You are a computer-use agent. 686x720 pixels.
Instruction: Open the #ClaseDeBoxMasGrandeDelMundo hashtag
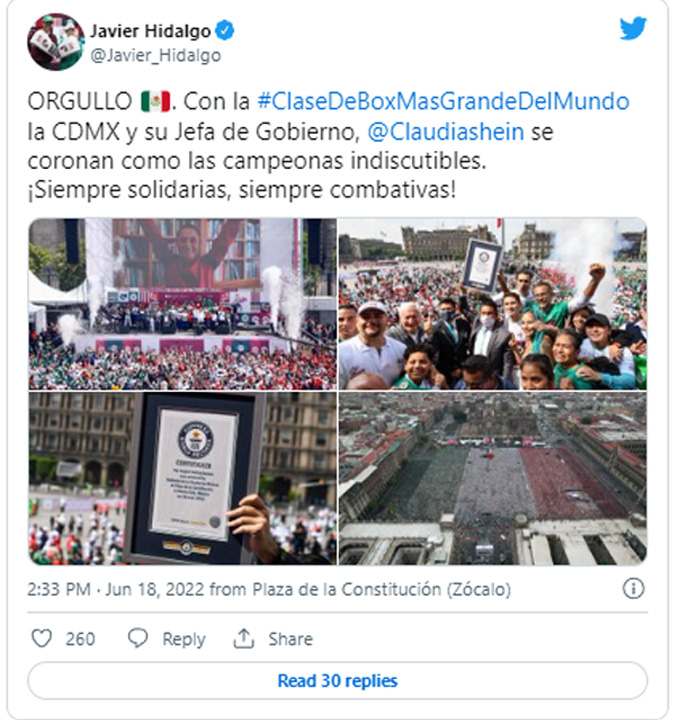tap(443, 101)
